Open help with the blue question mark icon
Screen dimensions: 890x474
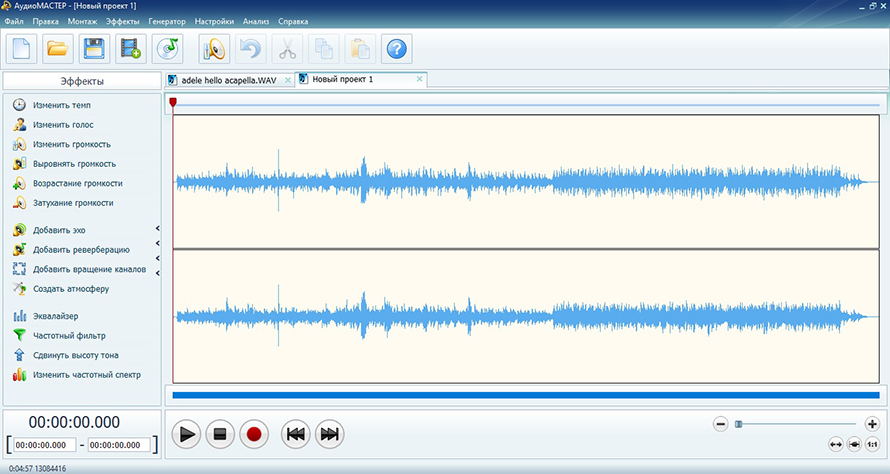pos(397,48)
